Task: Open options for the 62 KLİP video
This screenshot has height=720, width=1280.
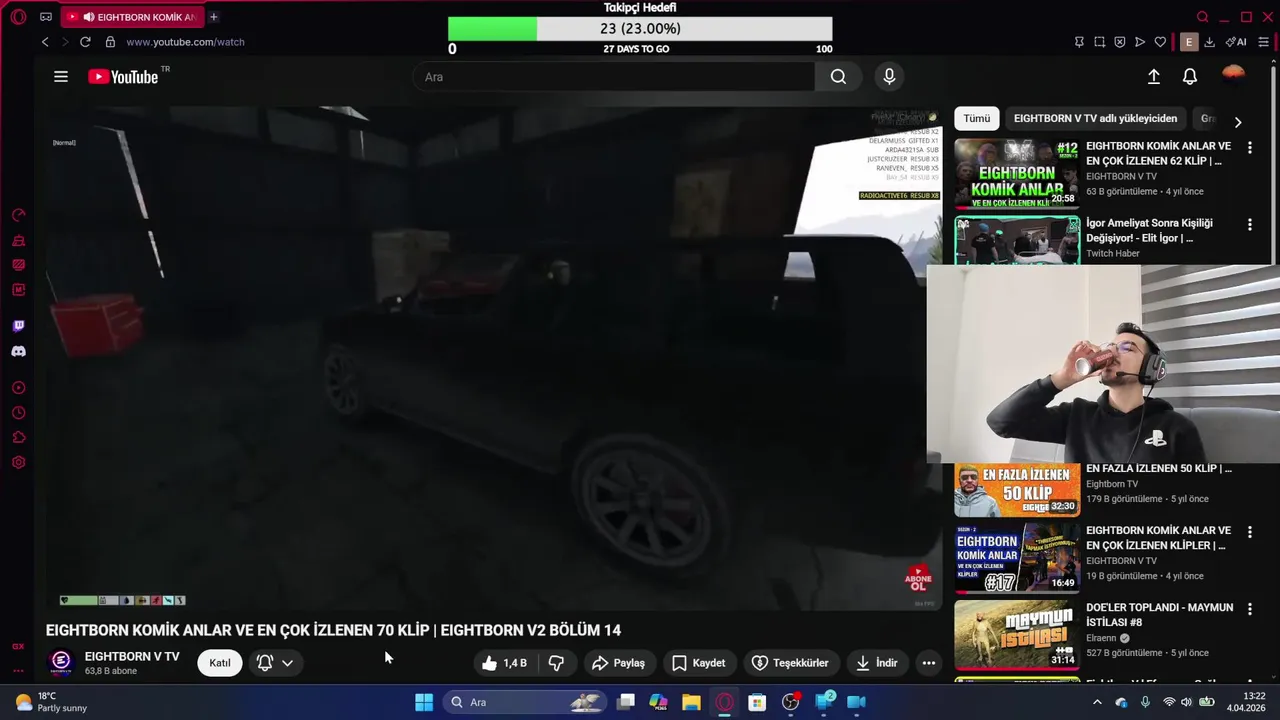Action: [1249, 147]
